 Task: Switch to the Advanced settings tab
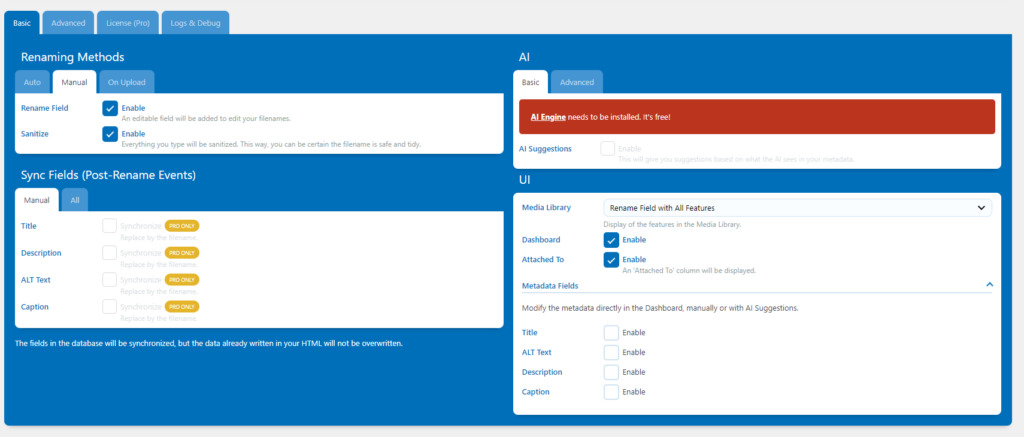69,22
